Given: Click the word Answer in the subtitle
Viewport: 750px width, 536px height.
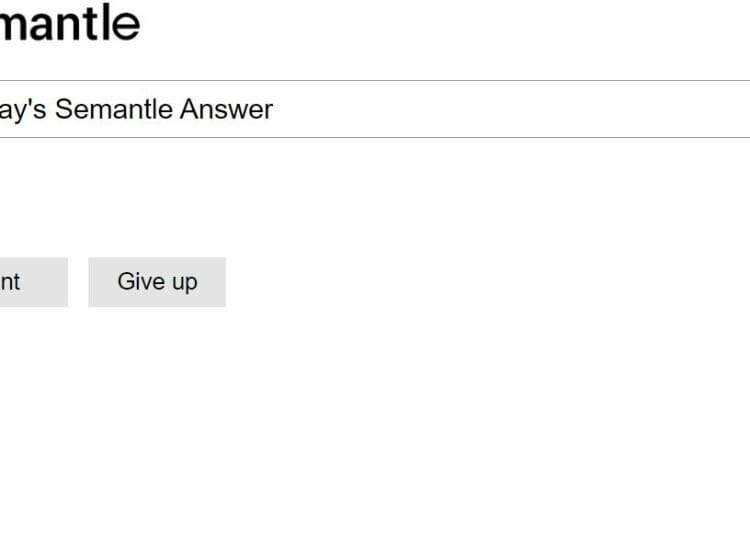Looking at the screenshot, I should [x=226, y=109].
